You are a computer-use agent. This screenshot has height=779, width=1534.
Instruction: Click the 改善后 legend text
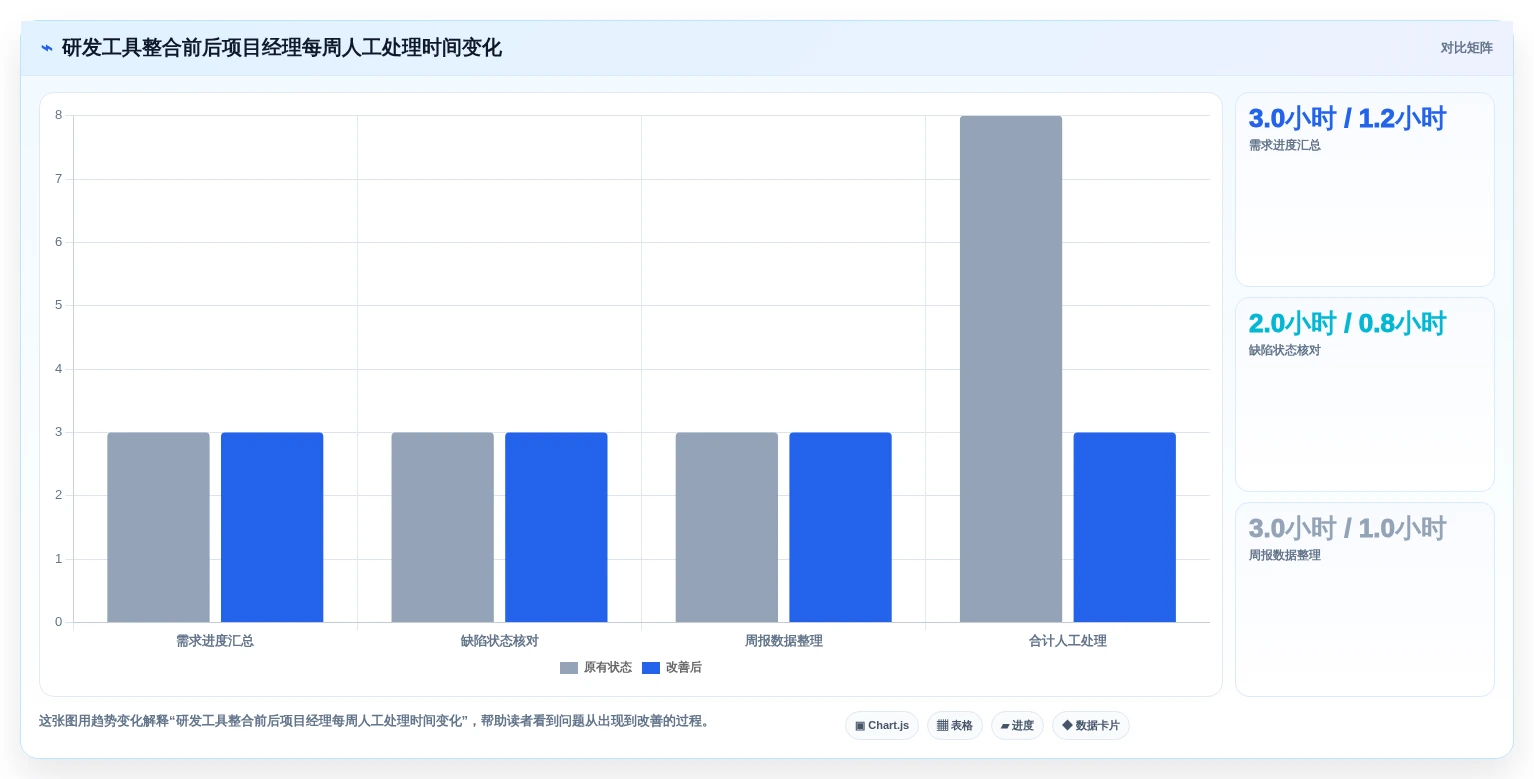point(684,668)
